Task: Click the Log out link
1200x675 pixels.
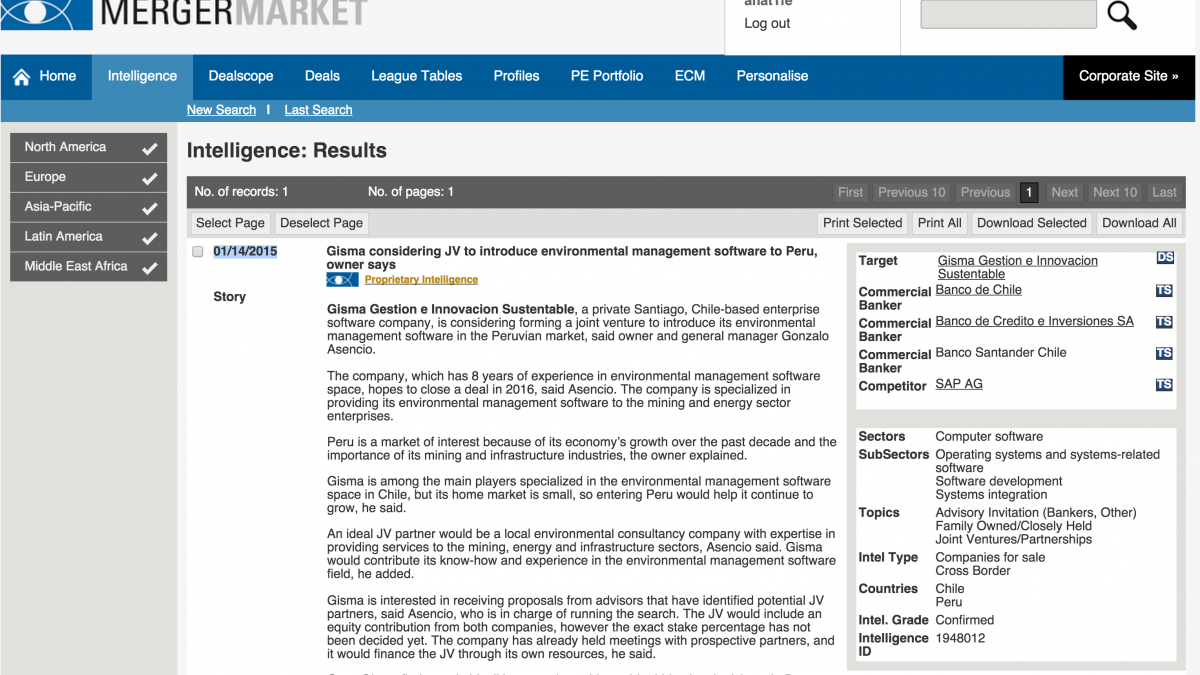Action: (767, 23)
